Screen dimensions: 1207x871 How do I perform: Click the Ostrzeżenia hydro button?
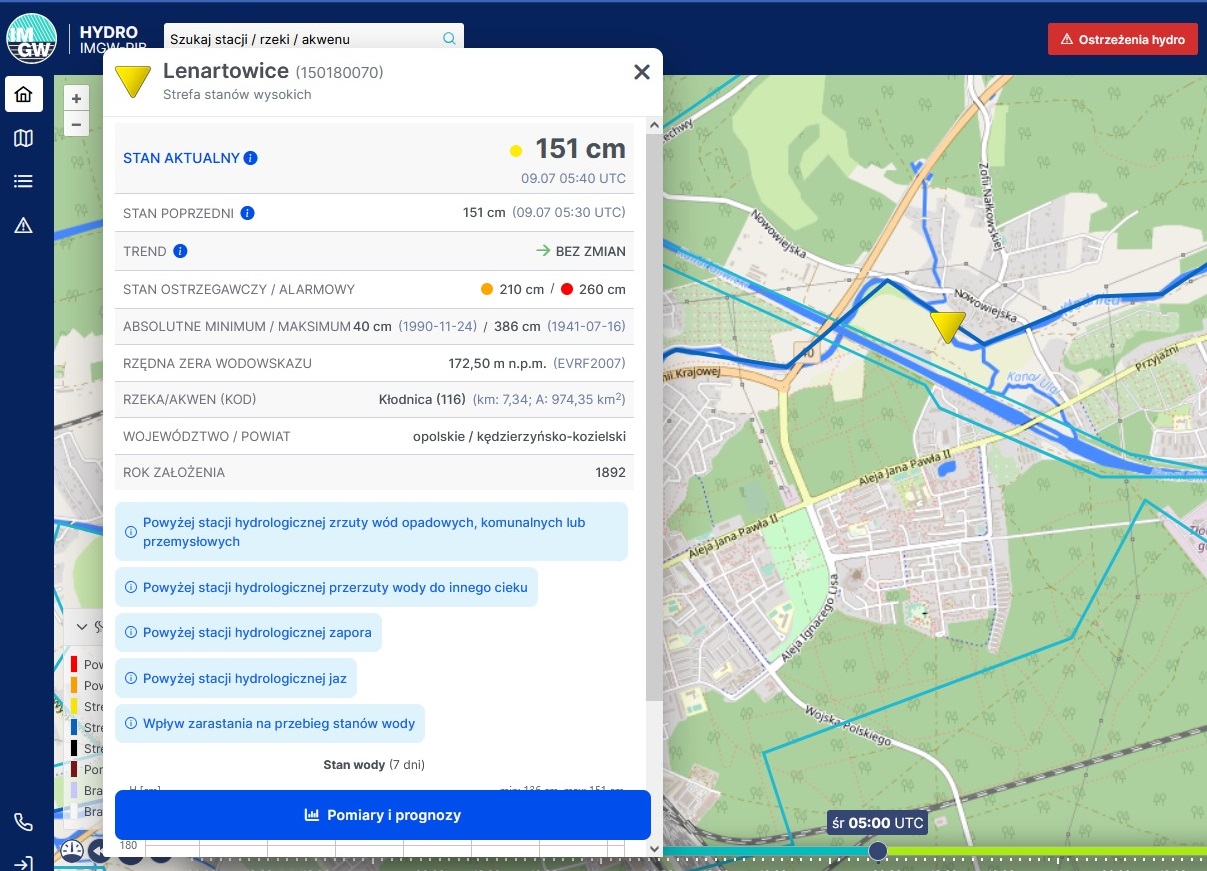(x=1122, y=39)
